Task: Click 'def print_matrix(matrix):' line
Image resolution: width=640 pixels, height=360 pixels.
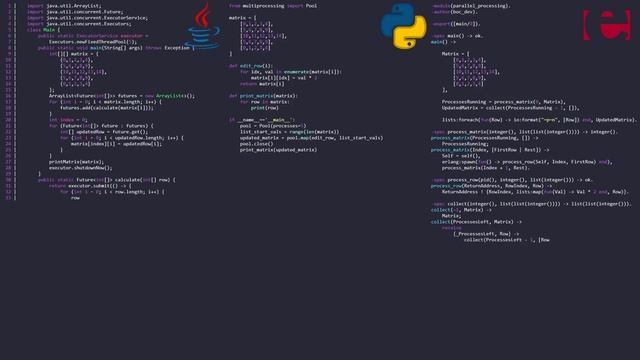Action: click(263, 96)
